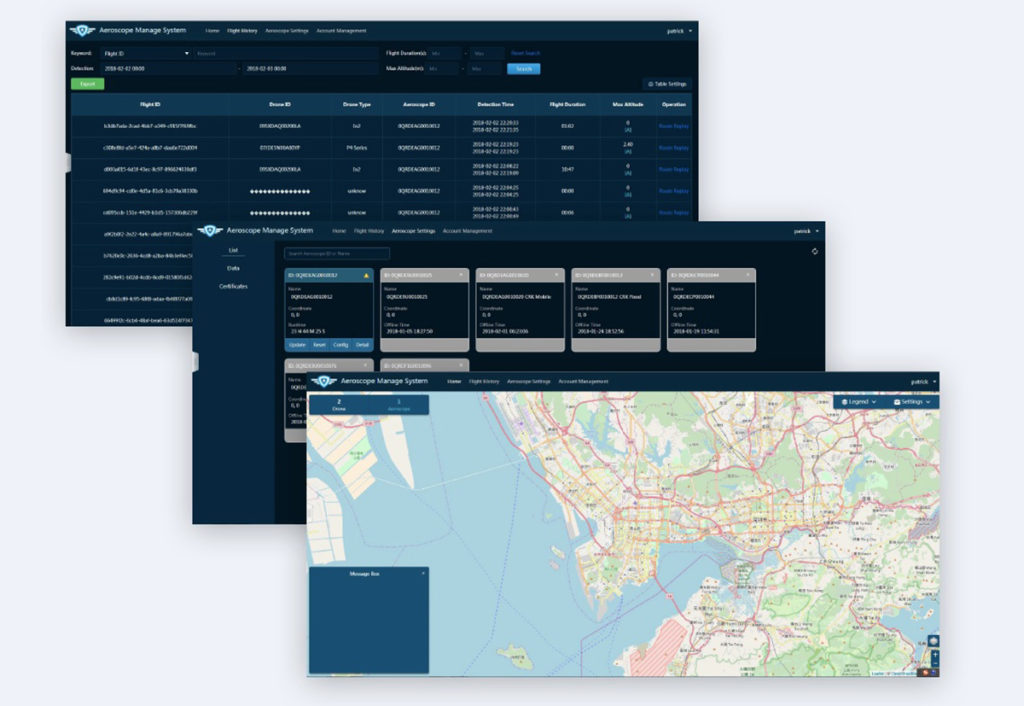This screenshot has height=706, width=1024.
Task: Click the green Export button
Action: (x=88, y=84)
